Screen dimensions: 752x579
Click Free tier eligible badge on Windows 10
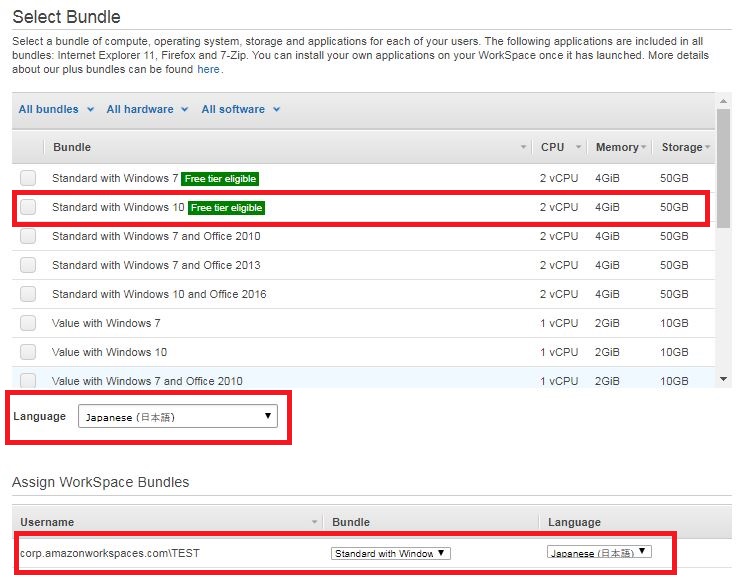pos(226,208)
